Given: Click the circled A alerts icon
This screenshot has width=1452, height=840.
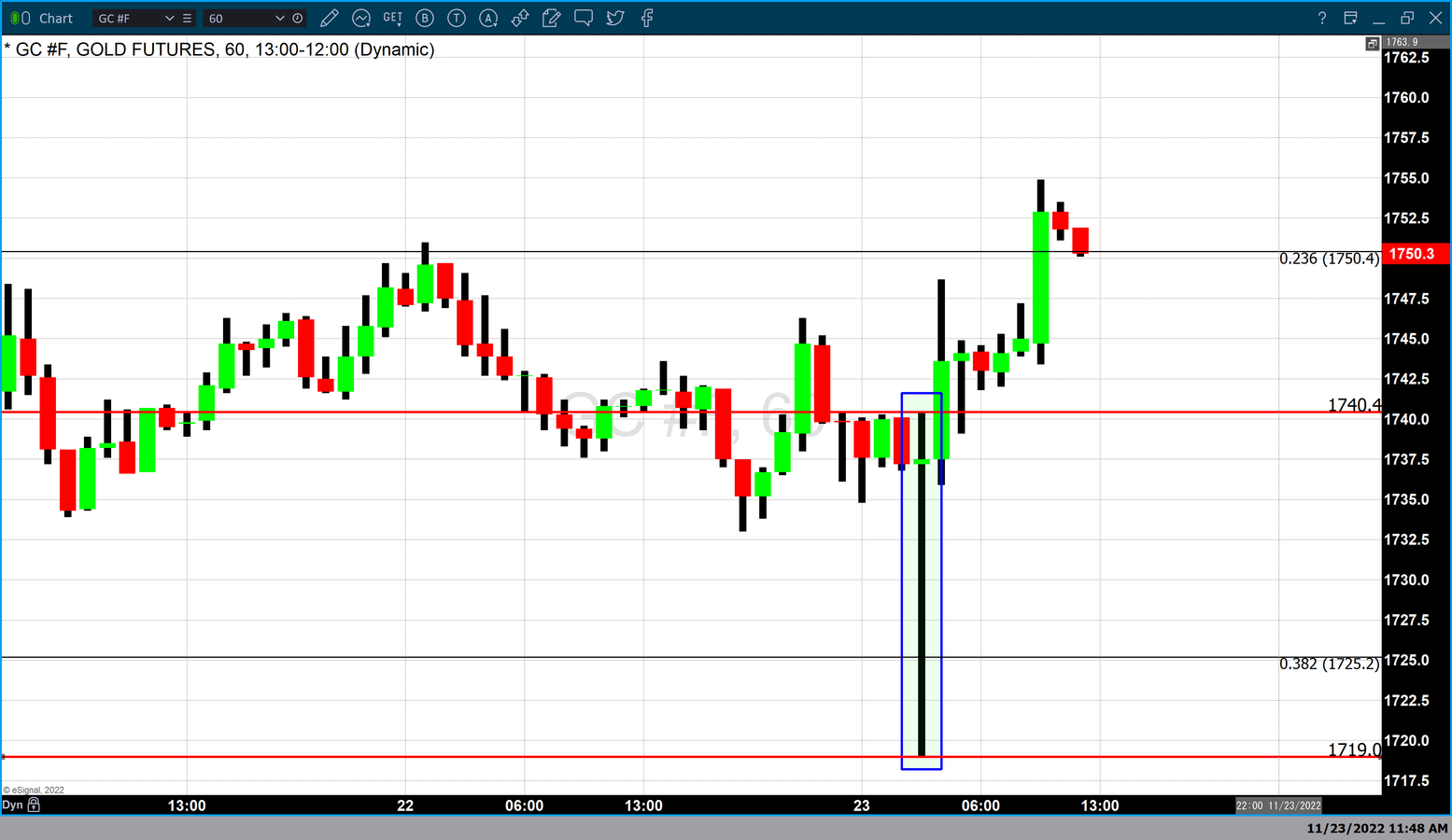Looking at the screenshot, I should coord(488,18).
